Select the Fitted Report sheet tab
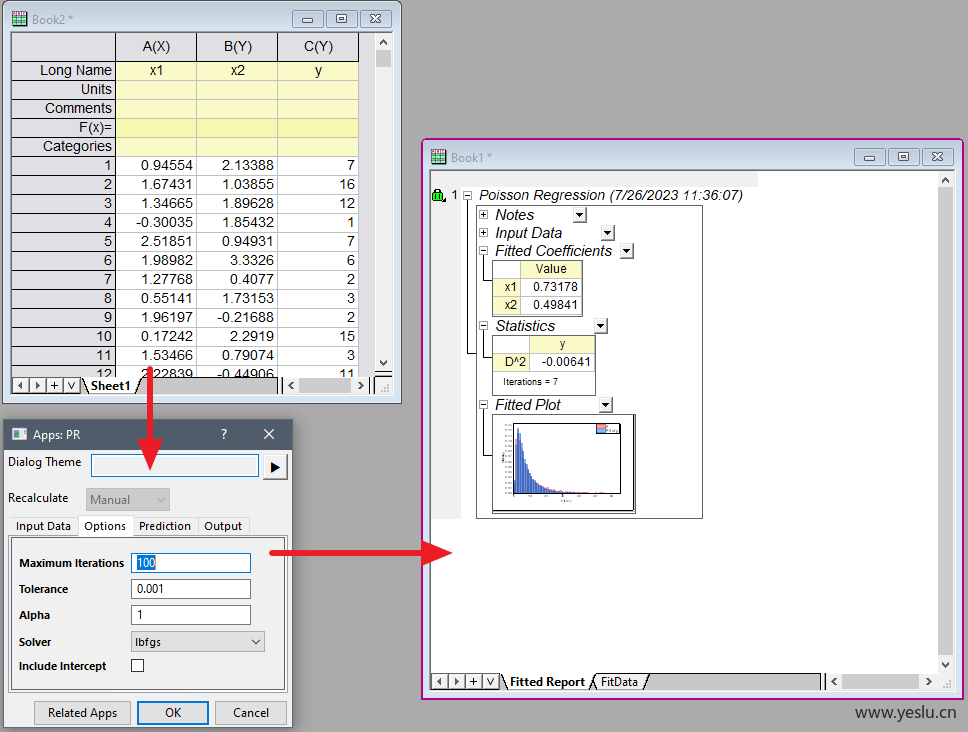The height and width of the screenshot is (732, 968). pyautogui.click(x=547, y=681)
